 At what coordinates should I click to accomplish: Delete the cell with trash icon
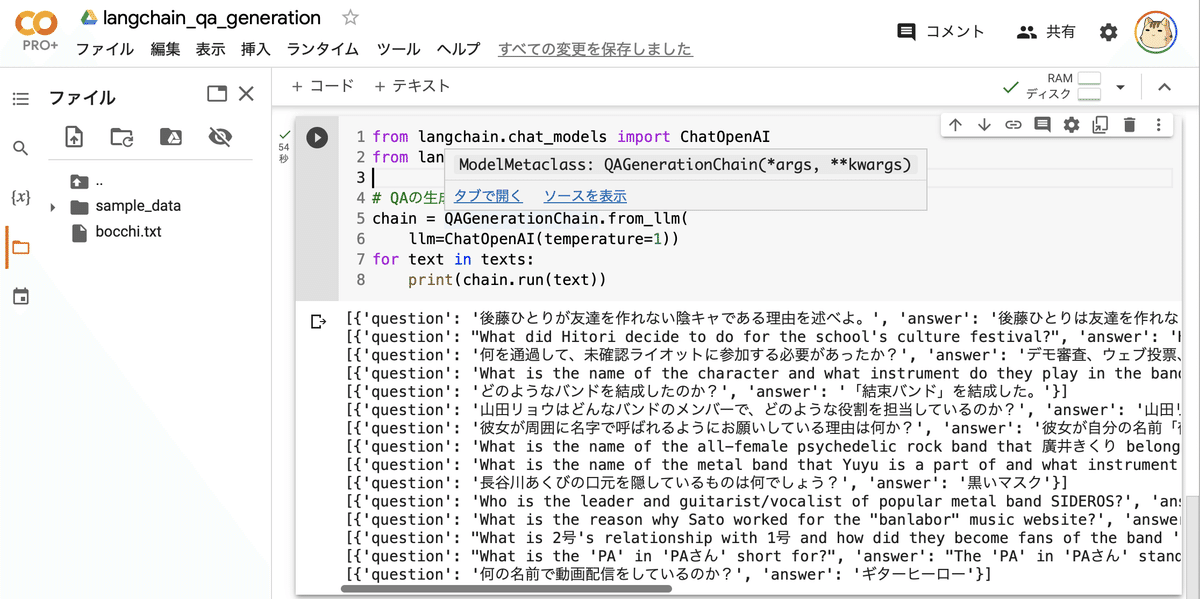1129,125
